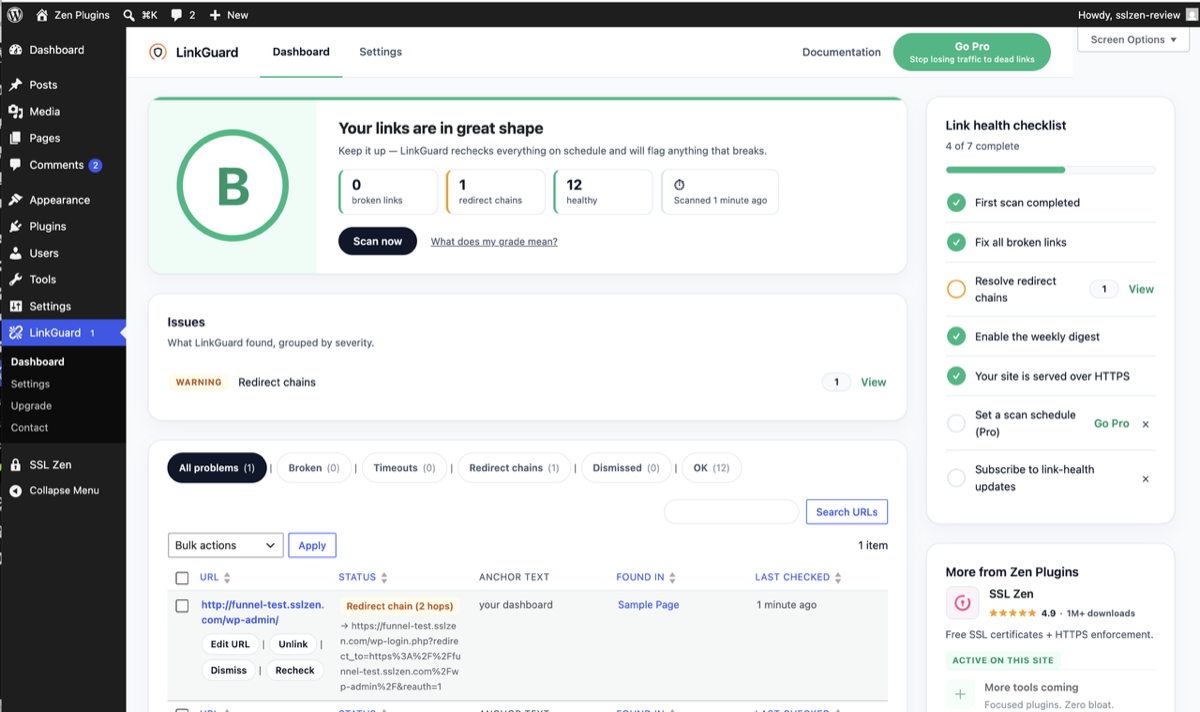Sort table by the FOUND IN column
Image resolution: width=1200 pixels, height=712 pixels.
(647, 577)
